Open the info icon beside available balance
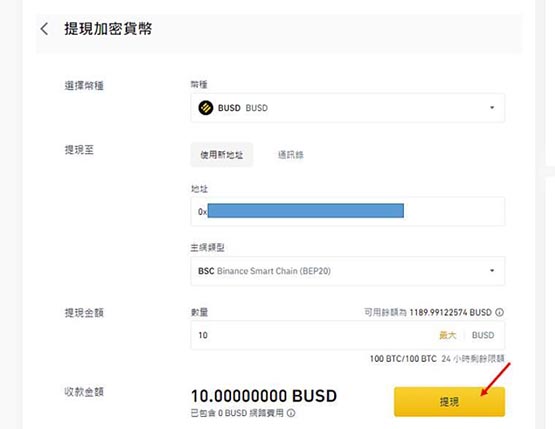 499,312
